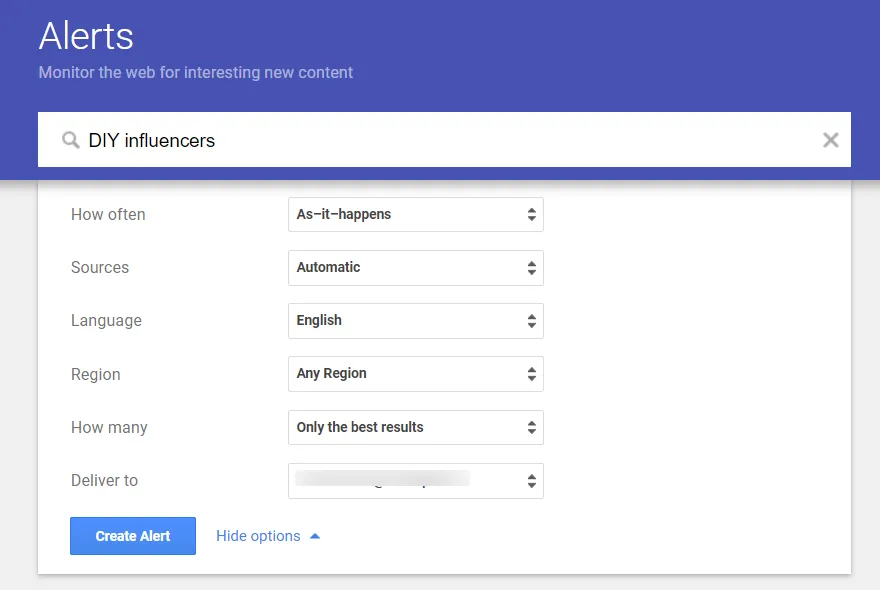Click the Create Alert button

click(133, 536)
